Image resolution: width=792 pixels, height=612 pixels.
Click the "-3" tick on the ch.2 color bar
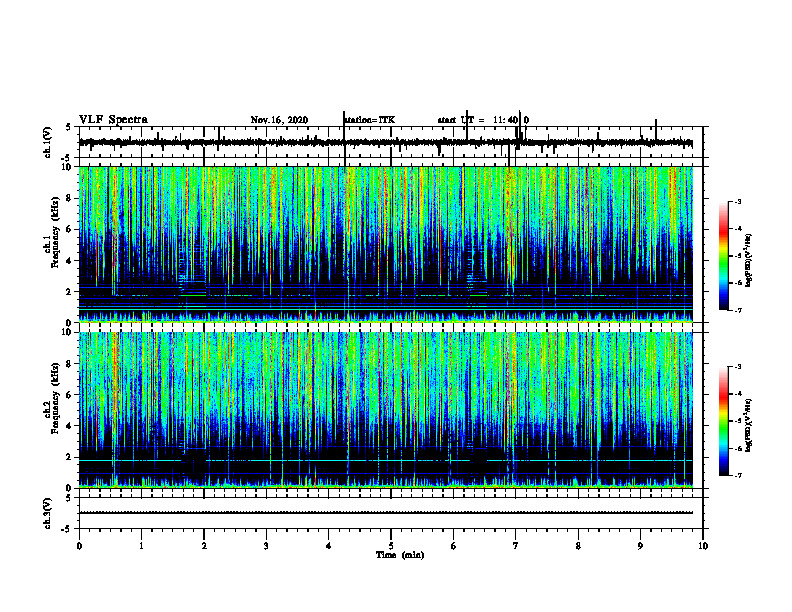pos(737,367)
